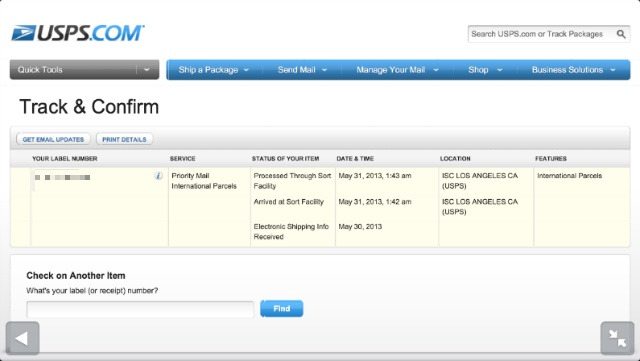The image size is (640, 361).
Task: Click the 'Check on Another Item' heading
Action: (76, 276)
